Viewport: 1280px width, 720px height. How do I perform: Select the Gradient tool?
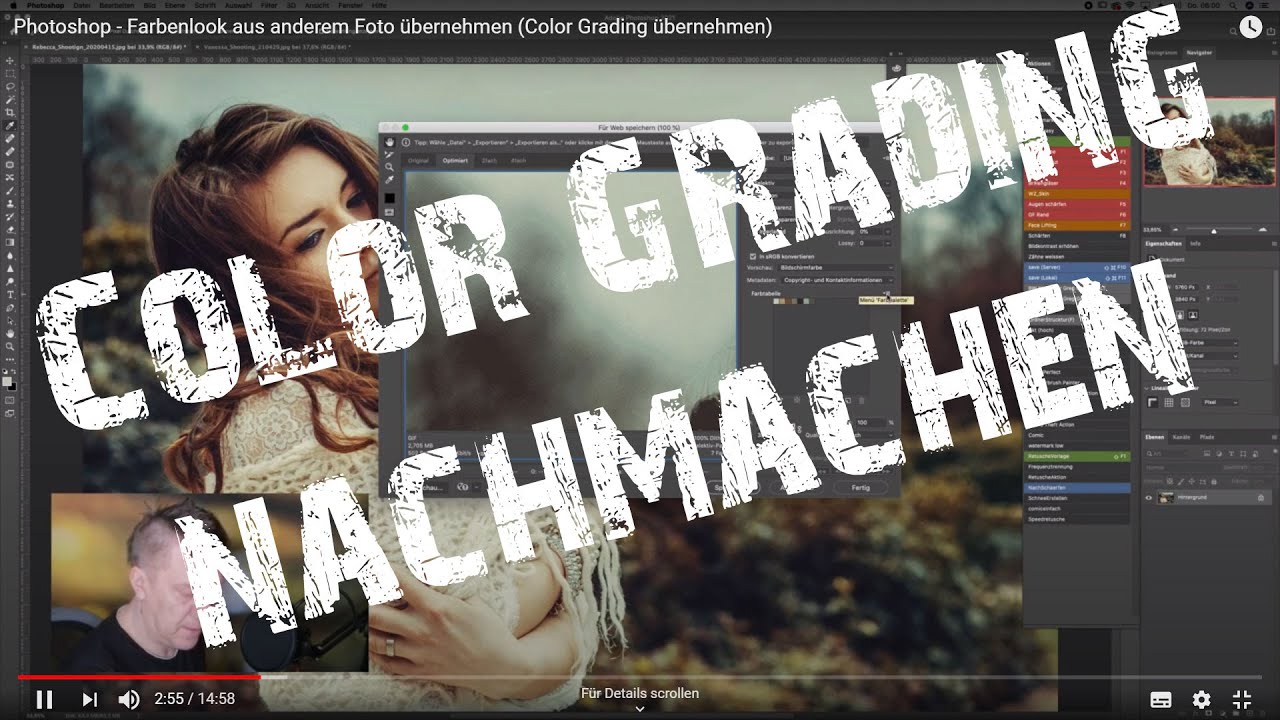tap(11, 241)
